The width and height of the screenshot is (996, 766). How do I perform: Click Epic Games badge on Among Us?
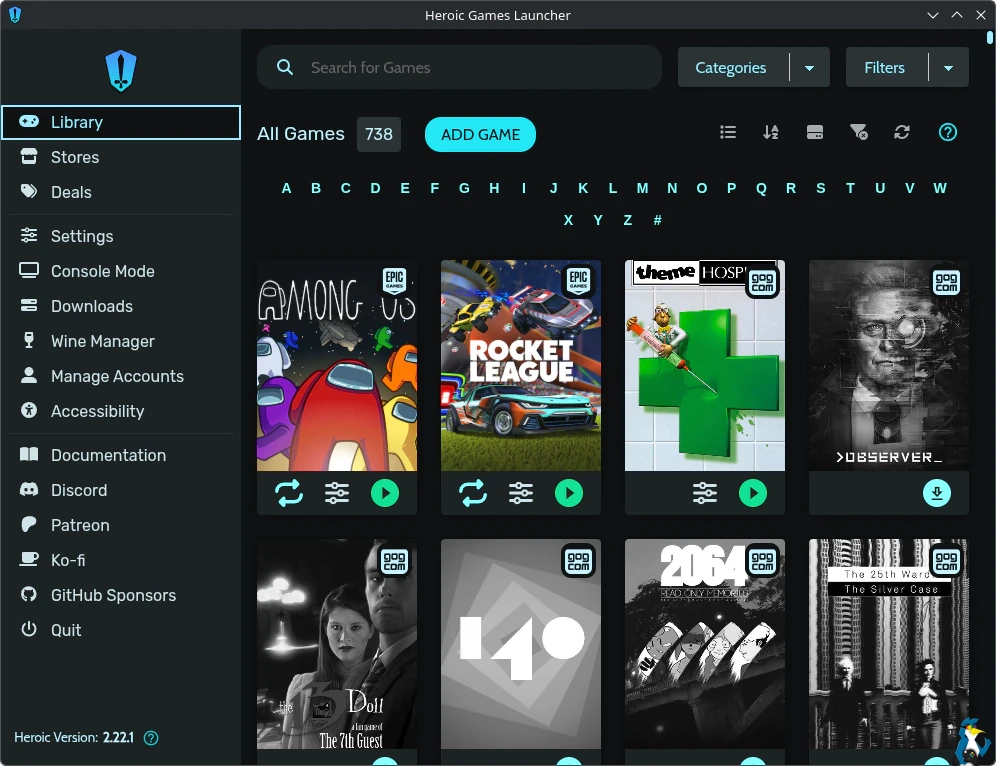click(x=394, y=281)
